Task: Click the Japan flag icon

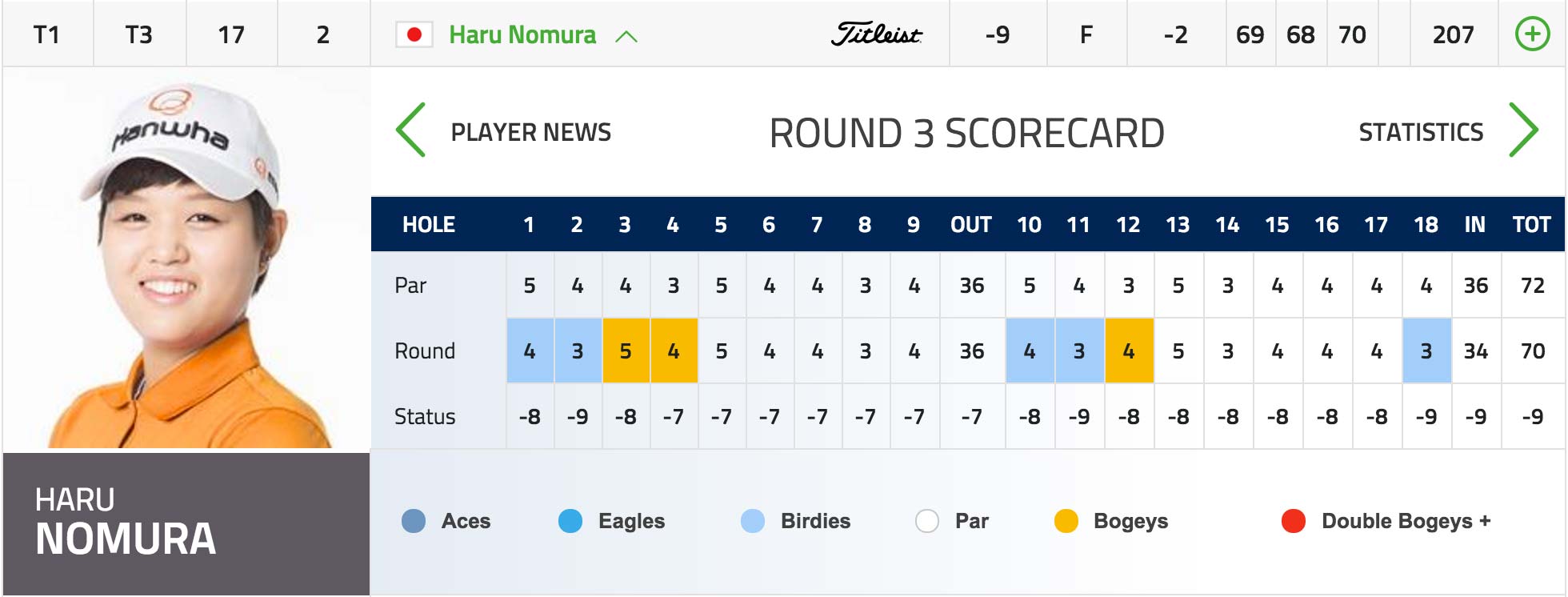Action: coord(414,34)
